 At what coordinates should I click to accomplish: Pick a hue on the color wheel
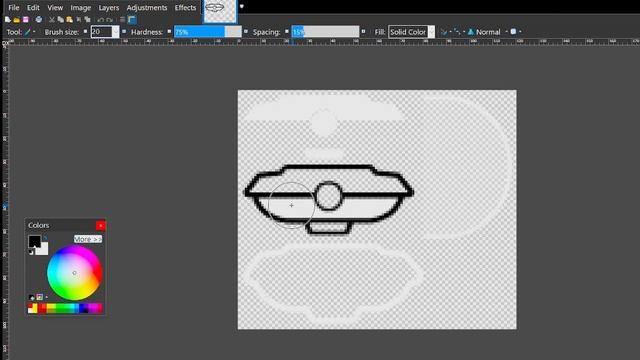click(74, 273)
